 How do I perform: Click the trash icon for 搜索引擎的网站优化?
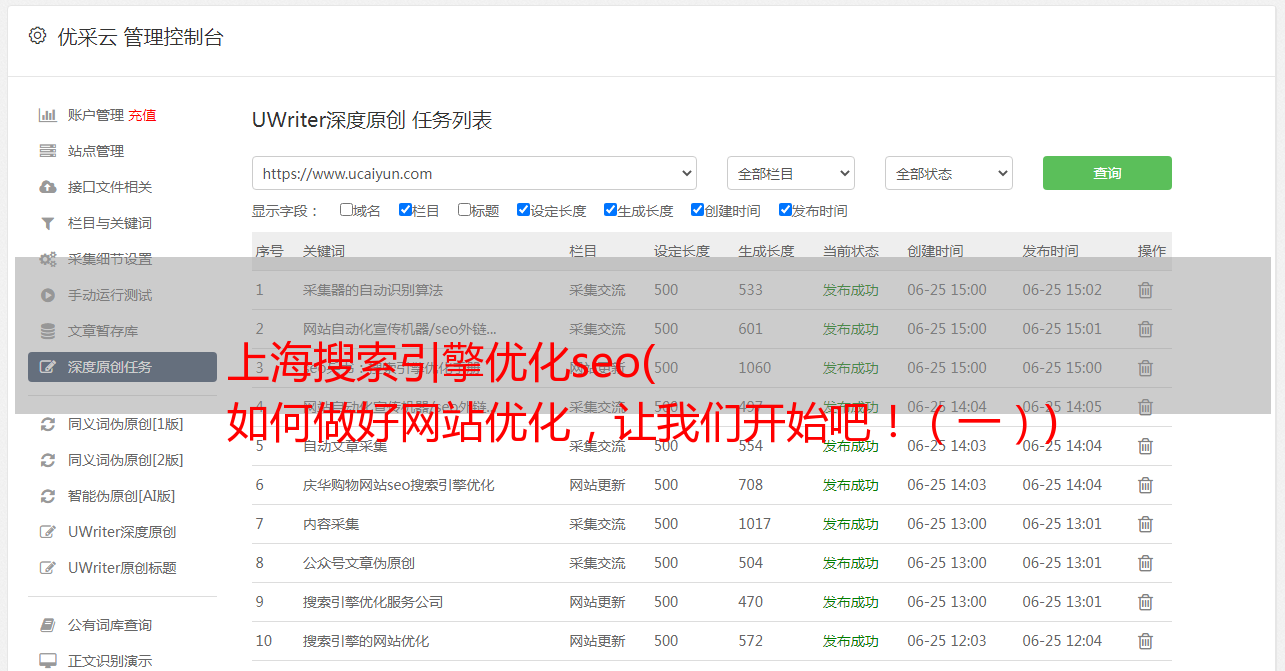1145,641
